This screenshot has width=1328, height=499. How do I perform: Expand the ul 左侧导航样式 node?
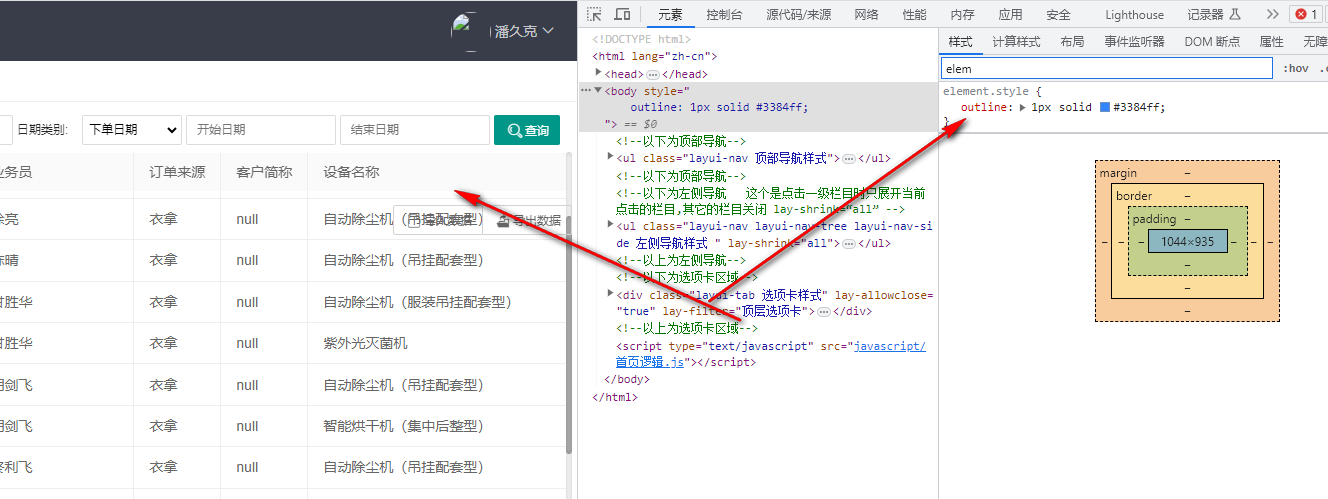611,225
